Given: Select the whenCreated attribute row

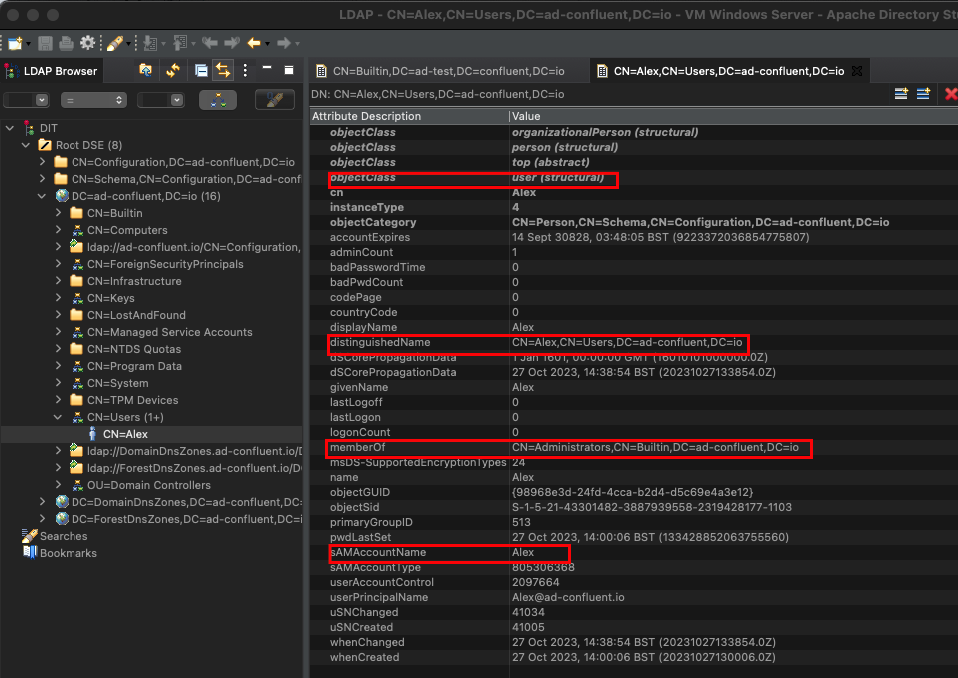Looking at the screenshot, I should 634,657.
